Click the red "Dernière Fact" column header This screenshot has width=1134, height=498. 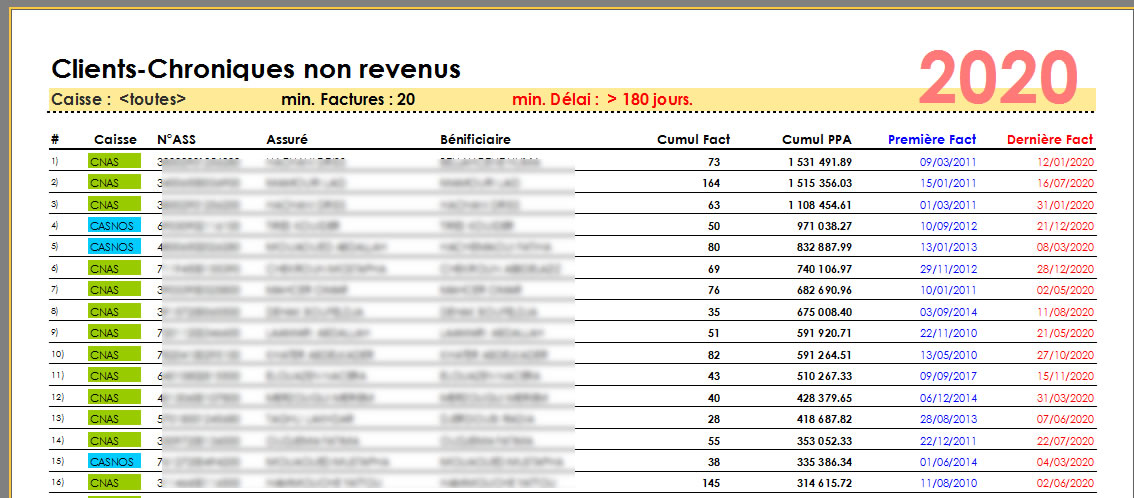point(1050,140)
